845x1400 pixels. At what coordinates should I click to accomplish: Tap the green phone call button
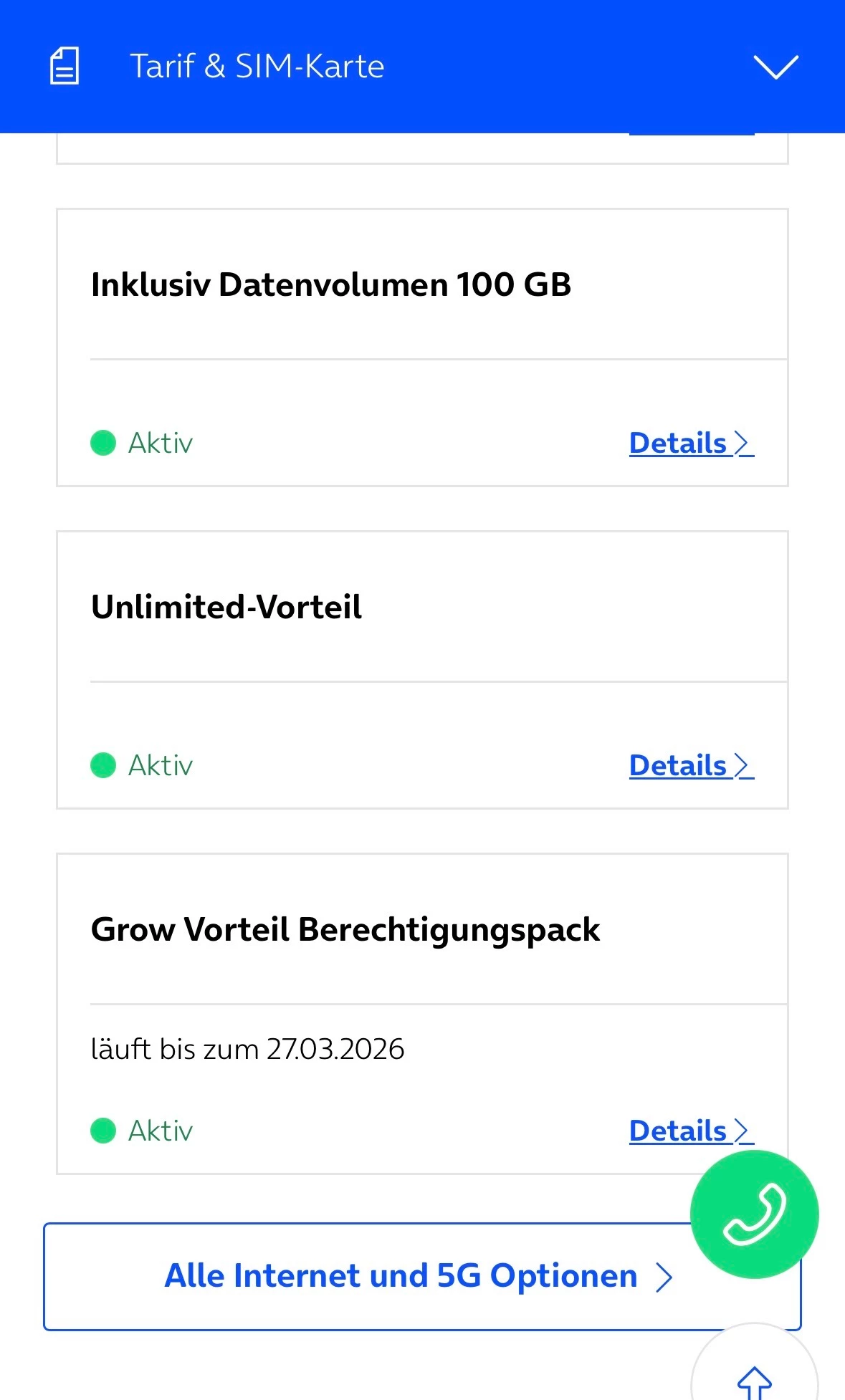coord(754,1214)
